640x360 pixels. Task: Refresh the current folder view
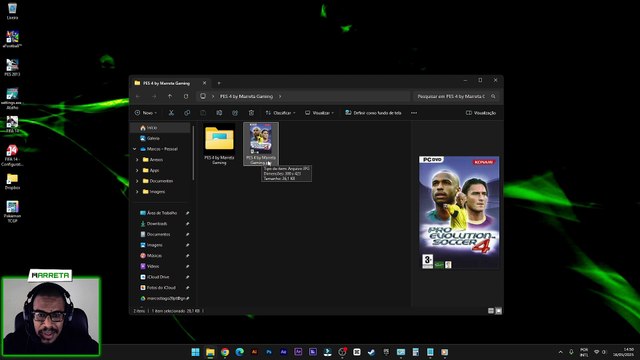[x=186, y=96]
